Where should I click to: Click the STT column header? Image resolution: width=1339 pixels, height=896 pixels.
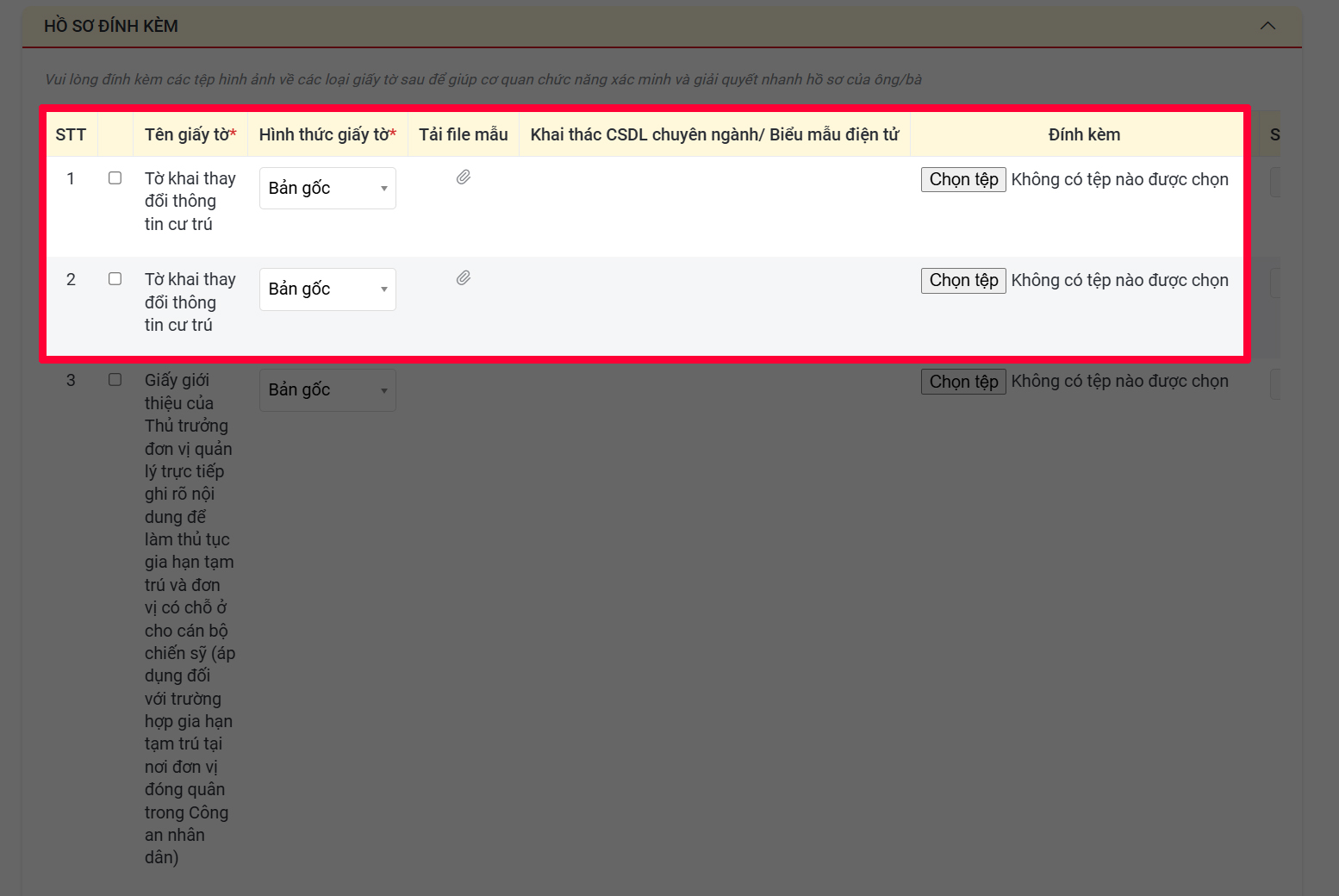click(71, 134)
